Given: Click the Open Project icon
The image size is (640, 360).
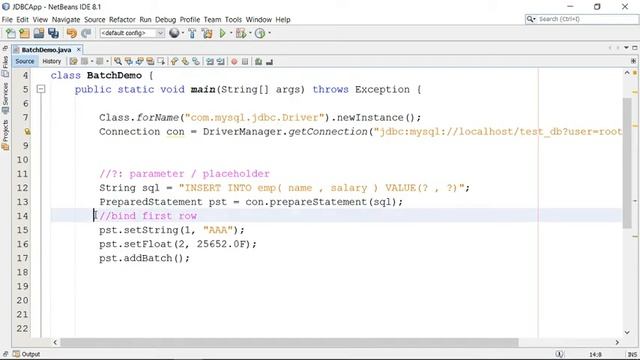Looking at the screenshot, I should 39,33.
